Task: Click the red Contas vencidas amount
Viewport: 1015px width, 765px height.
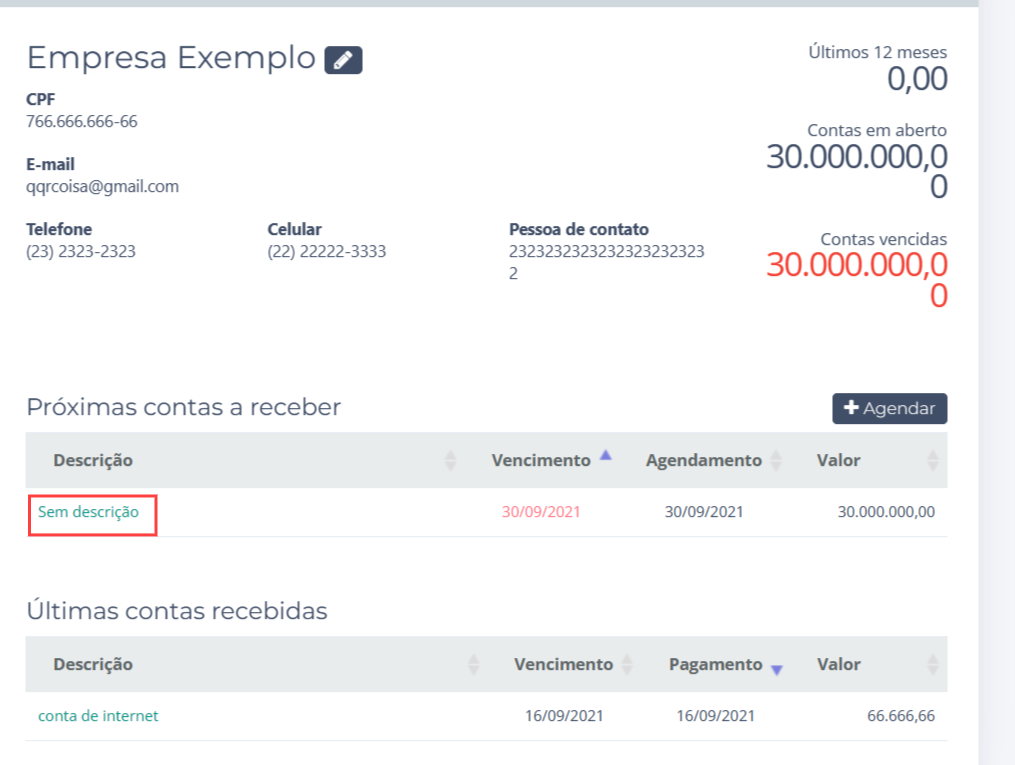Action: (857, 279)
